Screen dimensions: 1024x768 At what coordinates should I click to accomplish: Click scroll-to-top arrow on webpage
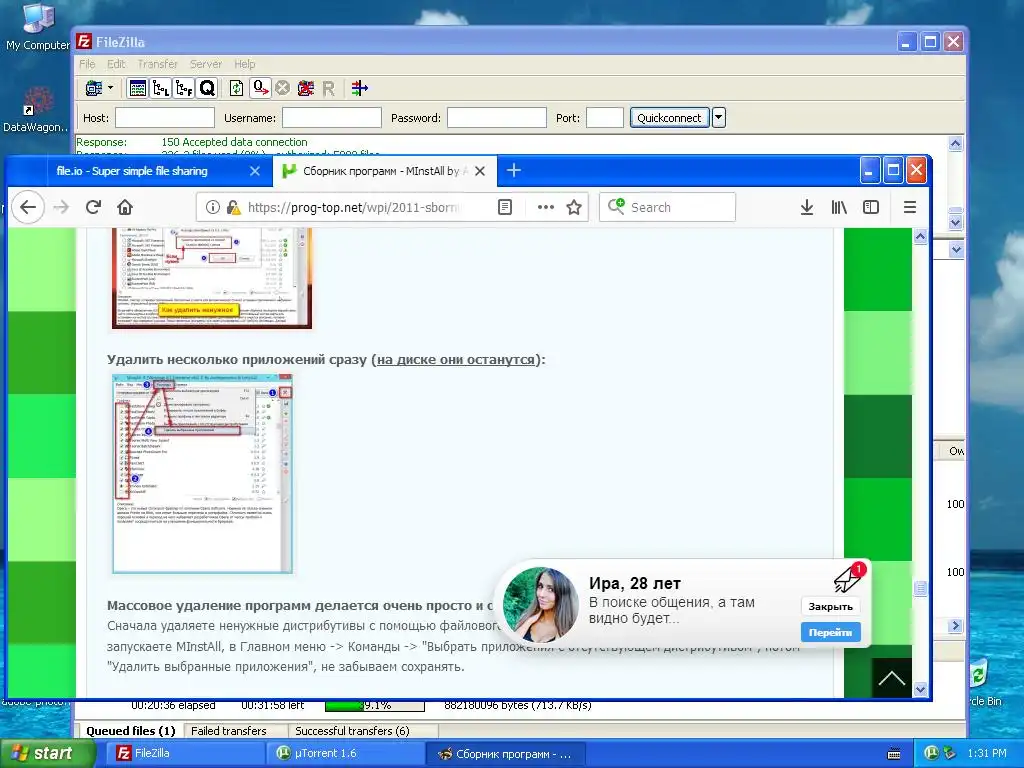coord(891,678)
